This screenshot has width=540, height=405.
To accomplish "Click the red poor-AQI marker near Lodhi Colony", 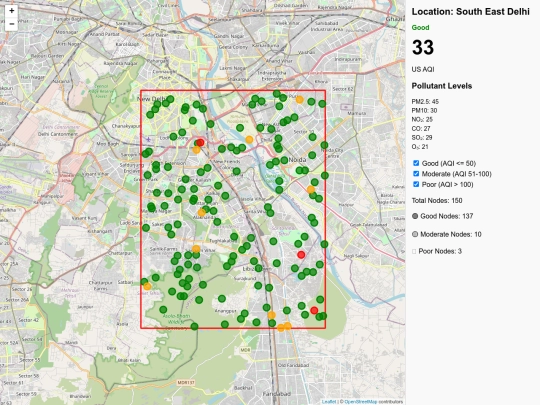I will (200, 143).
